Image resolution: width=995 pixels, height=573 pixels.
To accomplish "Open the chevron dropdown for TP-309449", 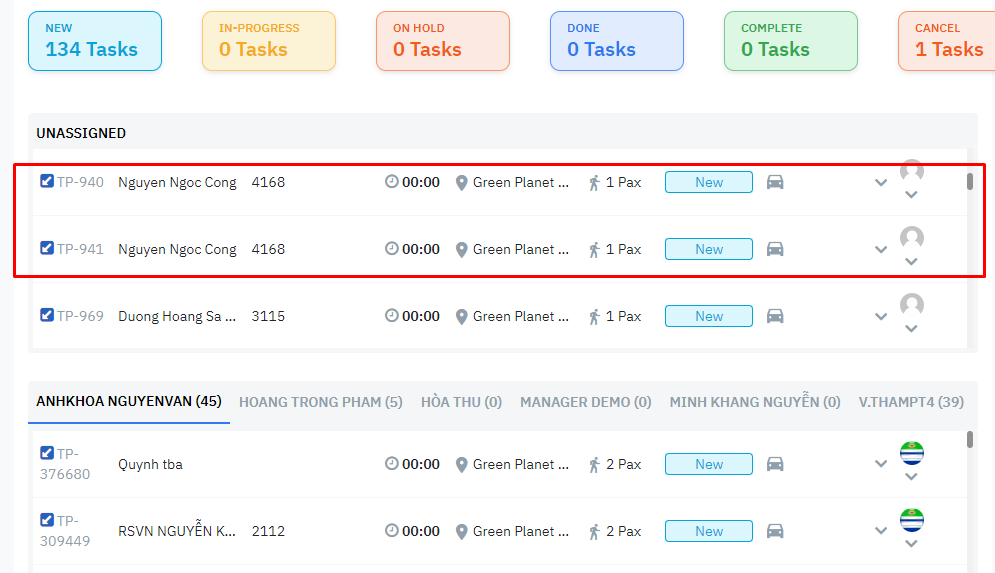I will [x=881, y=532].
